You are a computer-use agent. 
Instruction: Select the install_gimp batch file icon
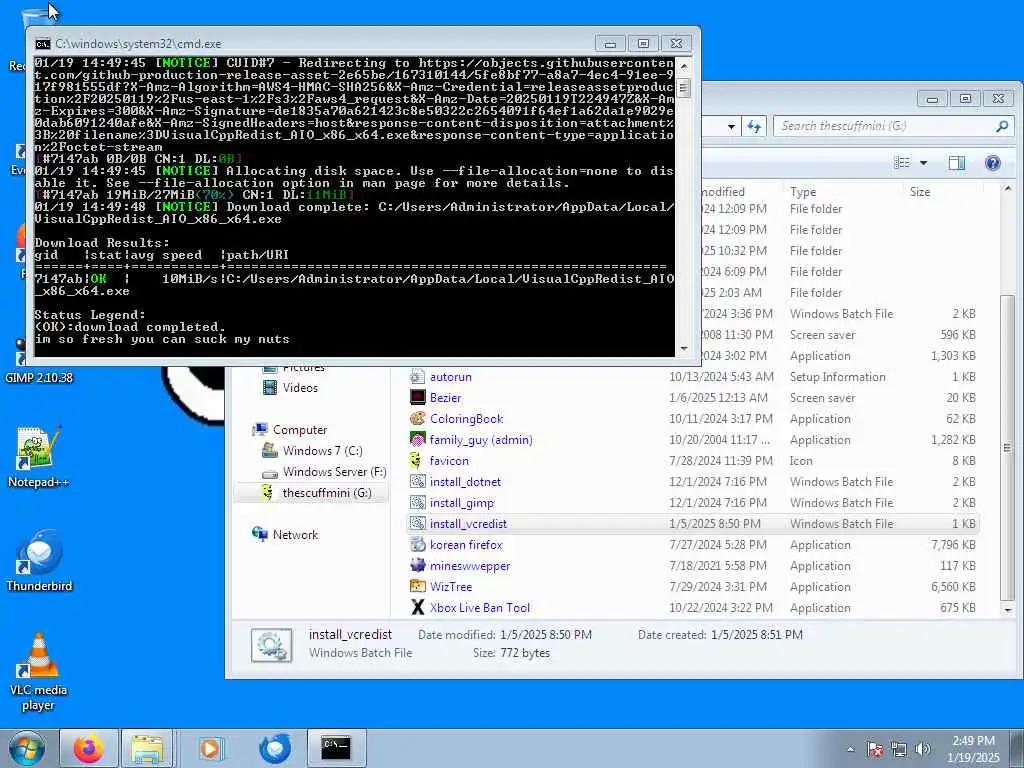pyautogui.click(x=417, y=502)
